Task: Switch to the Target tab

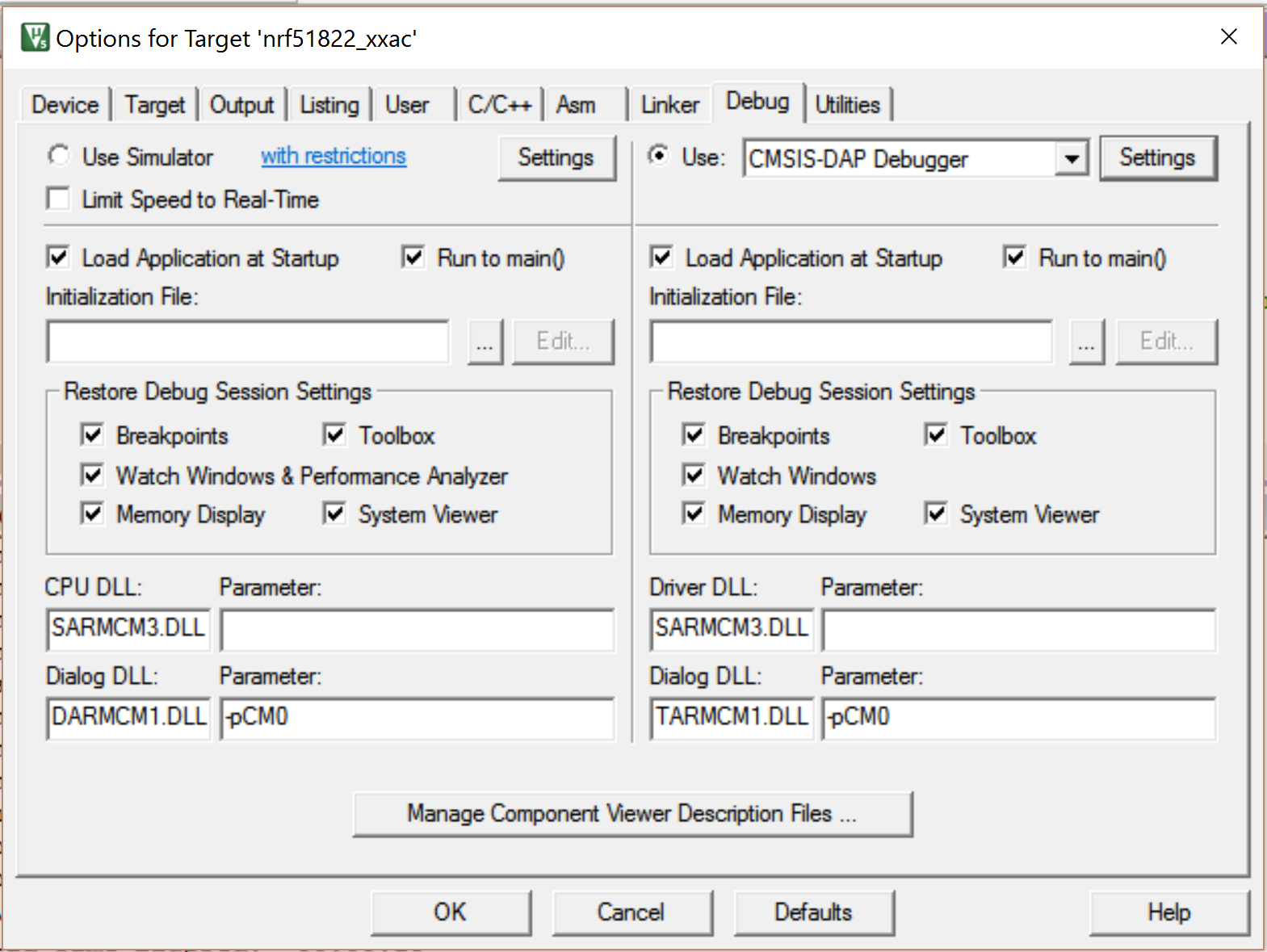Action: coord(154,105)
